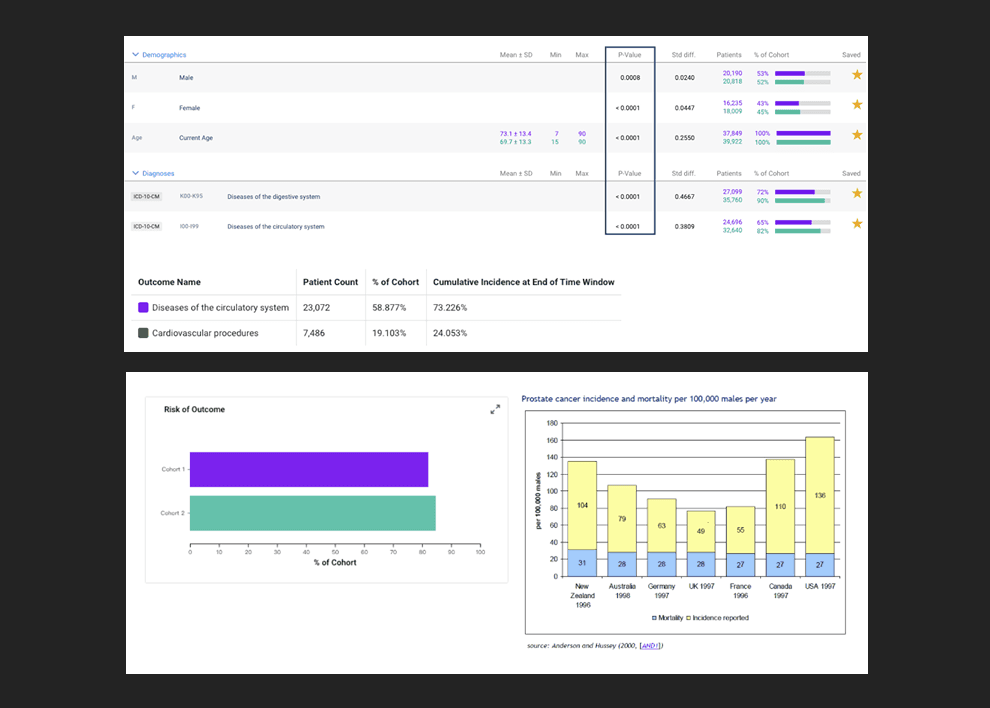Select the green Cohort 2 bar
This screenshot has height=708, width=990.
click(x=312, y=513)
